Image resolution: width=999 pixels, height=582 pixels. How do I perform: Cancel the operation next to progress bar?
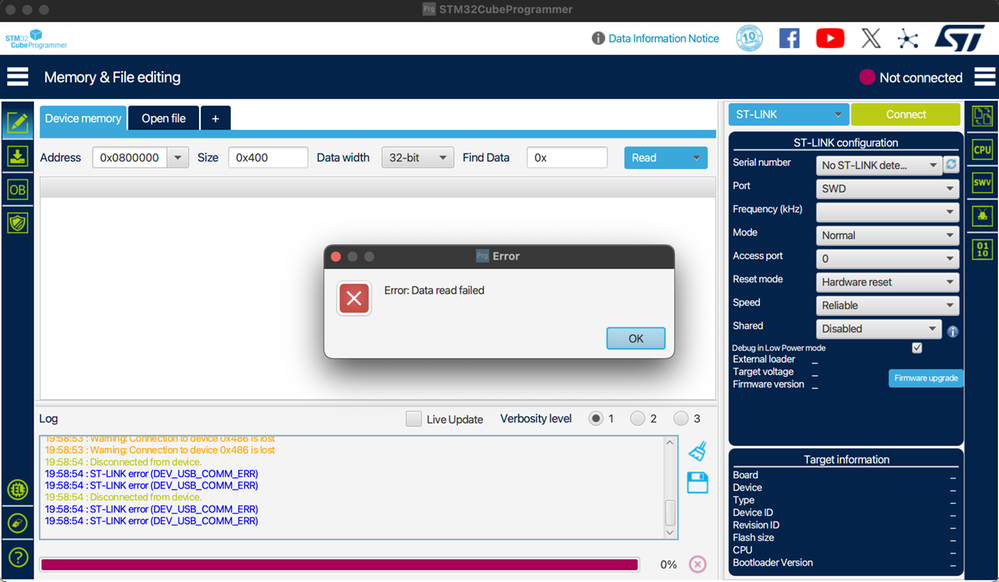coord(698,564)
